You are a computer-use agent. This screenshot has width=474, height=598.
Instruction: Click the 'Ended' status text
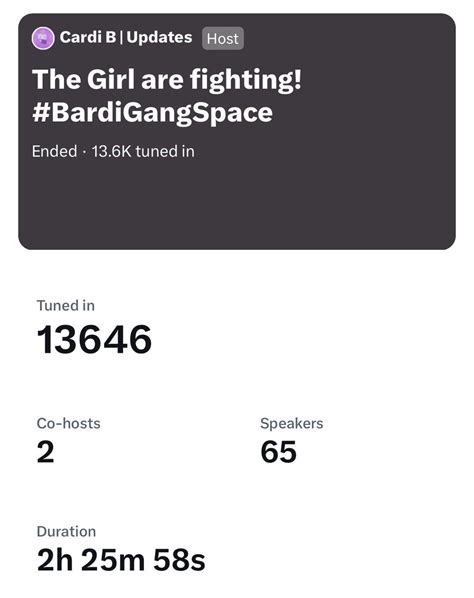click(x=55, y=151)
